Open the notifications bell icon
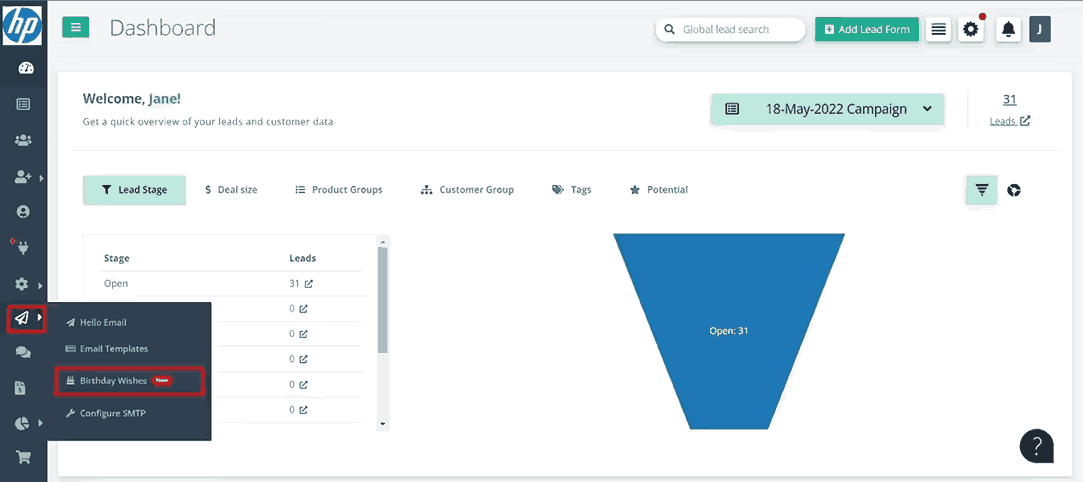Screen dimensions: 1083x482 pos(1008,30)
